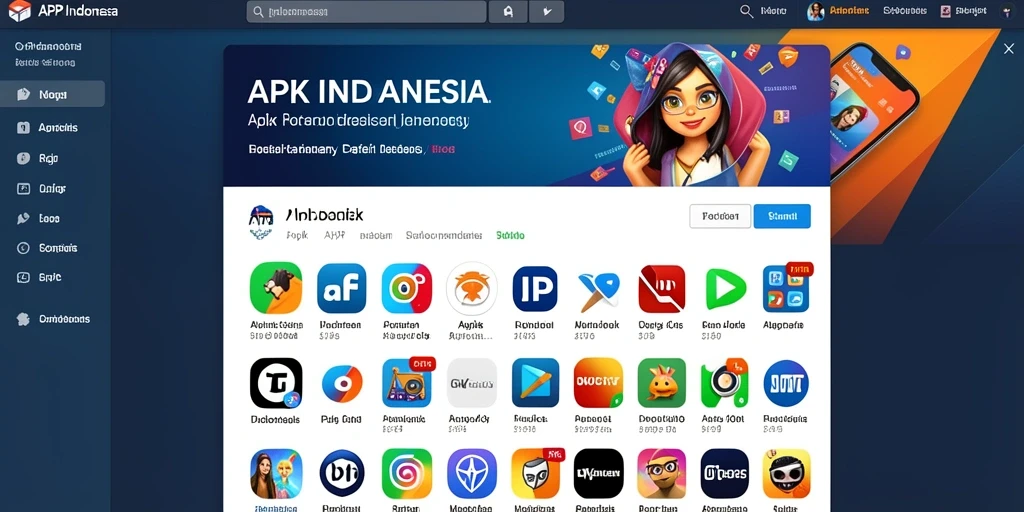The image size is (1024, 512).
Task: Click the magnifier icon in top-right navigation
Action: (x=746, y=11)
